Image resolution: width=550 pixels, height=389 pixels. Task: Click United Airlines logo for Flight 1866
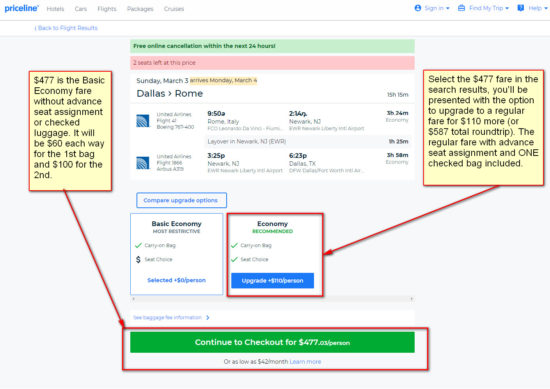(143, 163)
